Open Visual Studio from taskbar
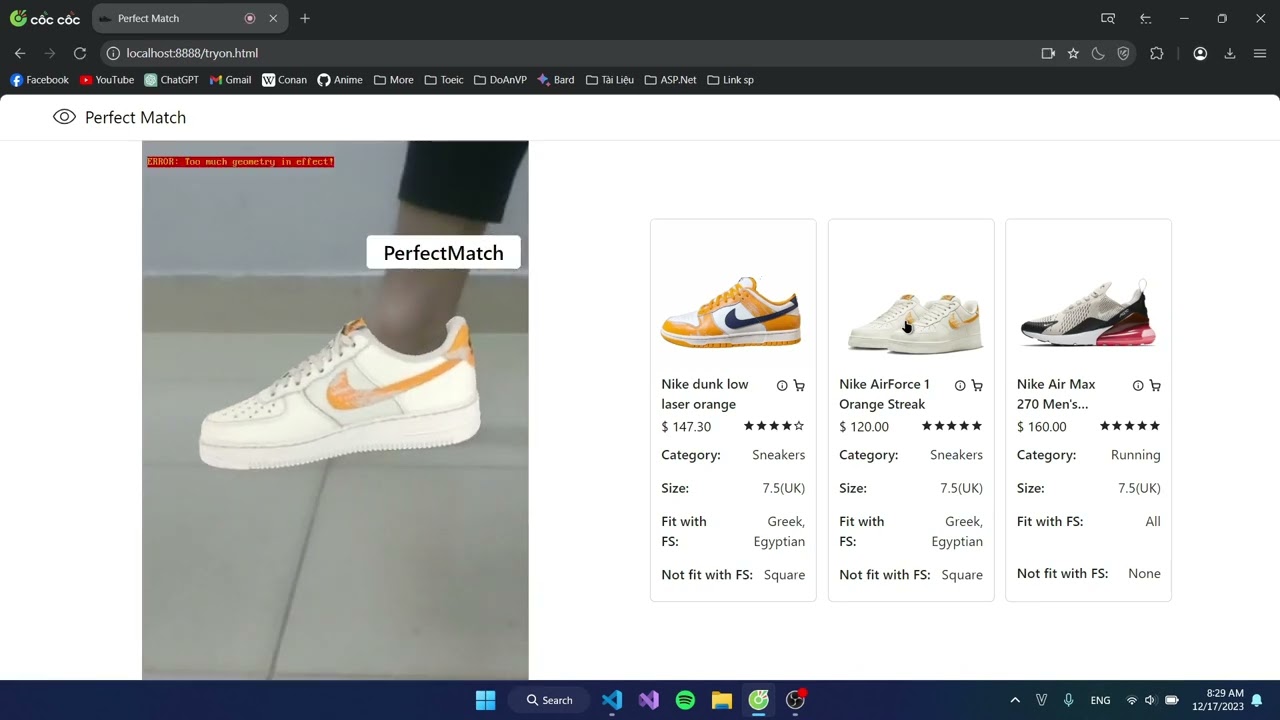The image size is (1280, 720). 649,700
